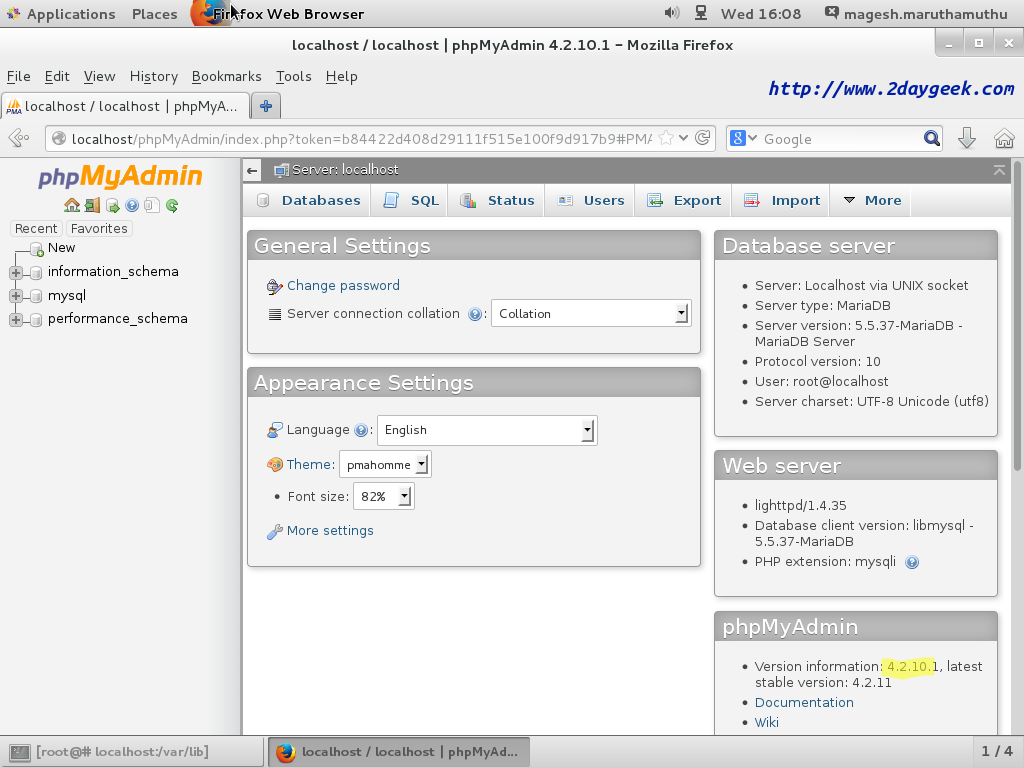1024x768 pixels.
Task: Click the volume speaker icon in the top panel
Action: point(671,13)
